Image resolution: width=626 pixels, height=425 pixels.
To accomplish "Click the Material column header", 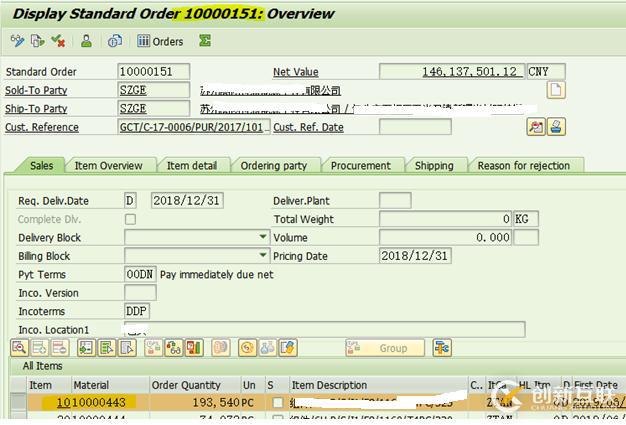I will coord(91,385).
